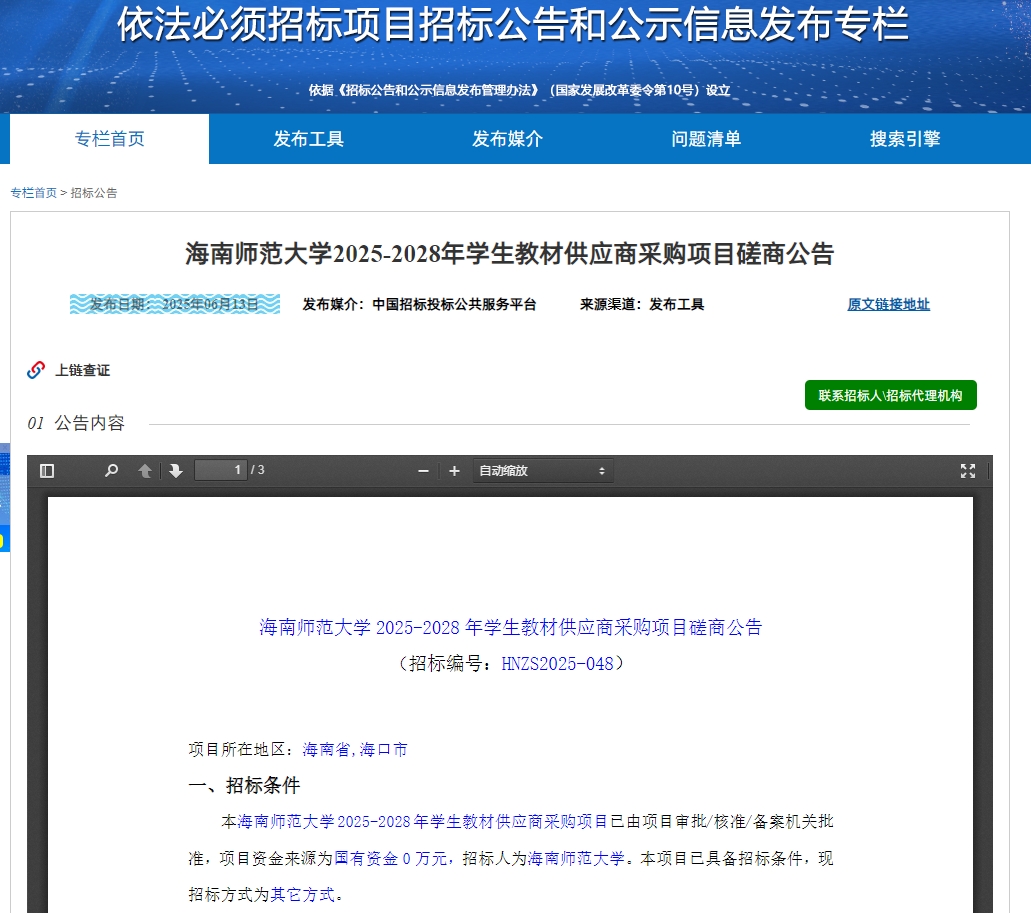
Task: Zoom out the PDF document
Action: (x=423, y=471)
